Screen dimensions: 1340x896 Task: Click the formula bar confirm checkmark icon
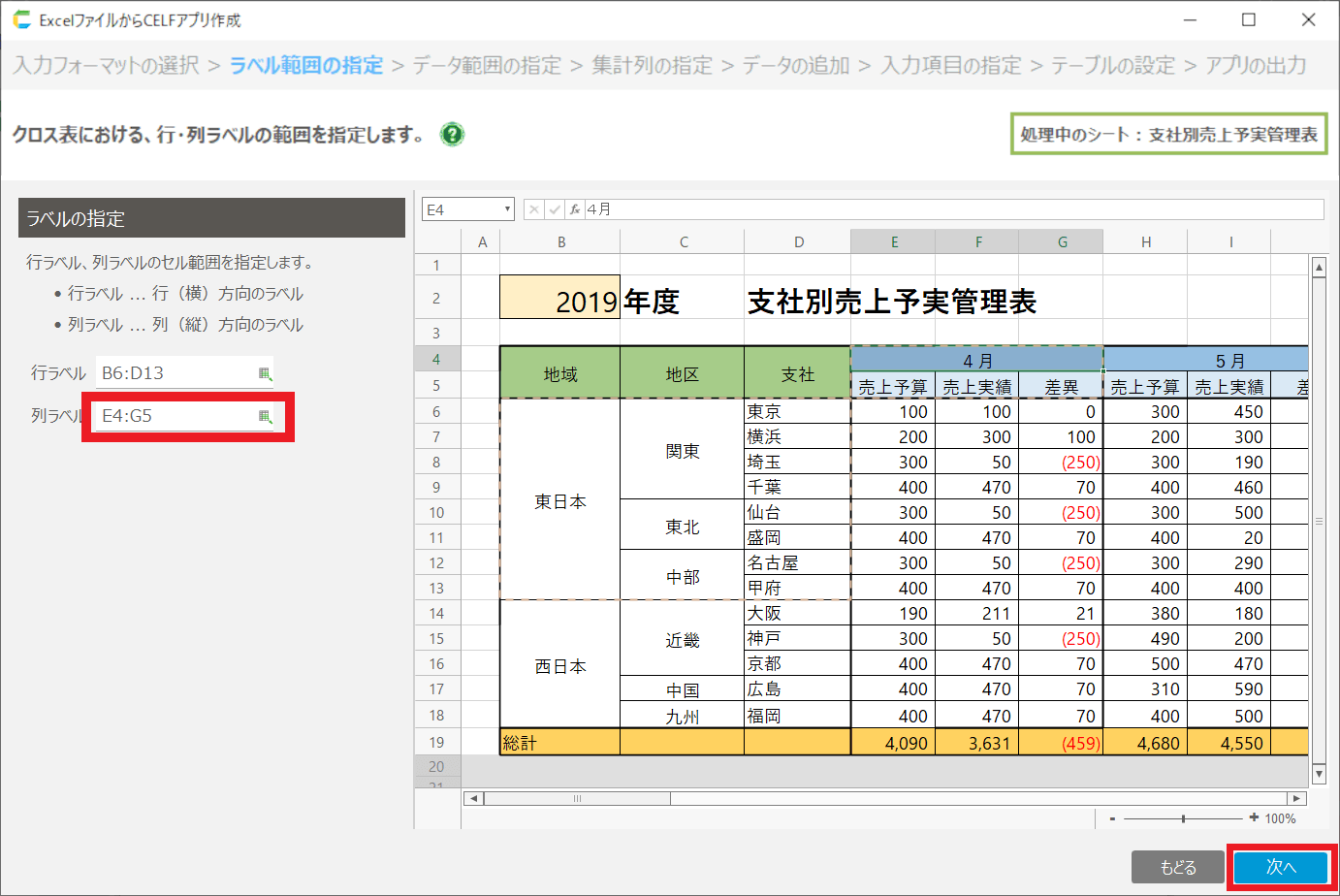[x=555, y=209]
